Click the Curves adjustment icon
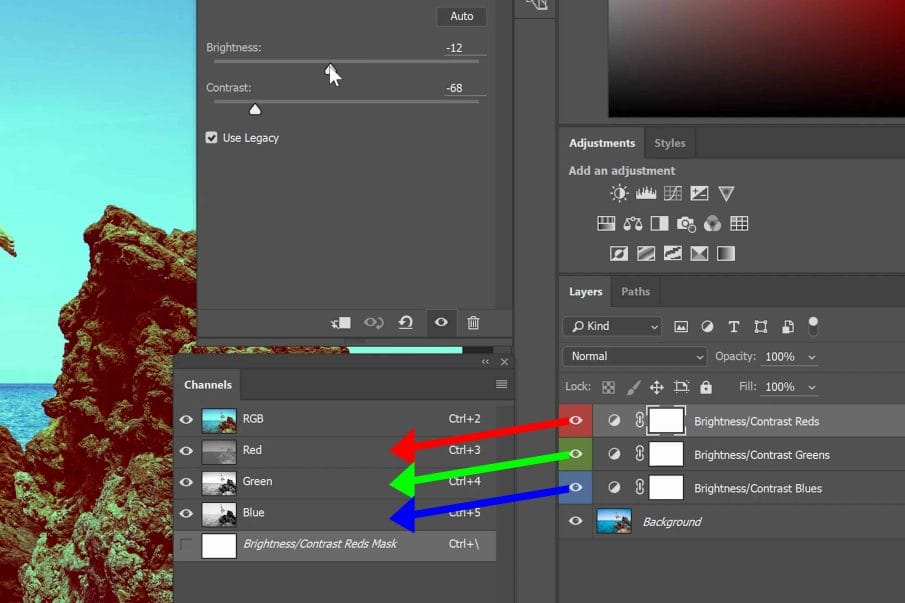 coord(672,194)
